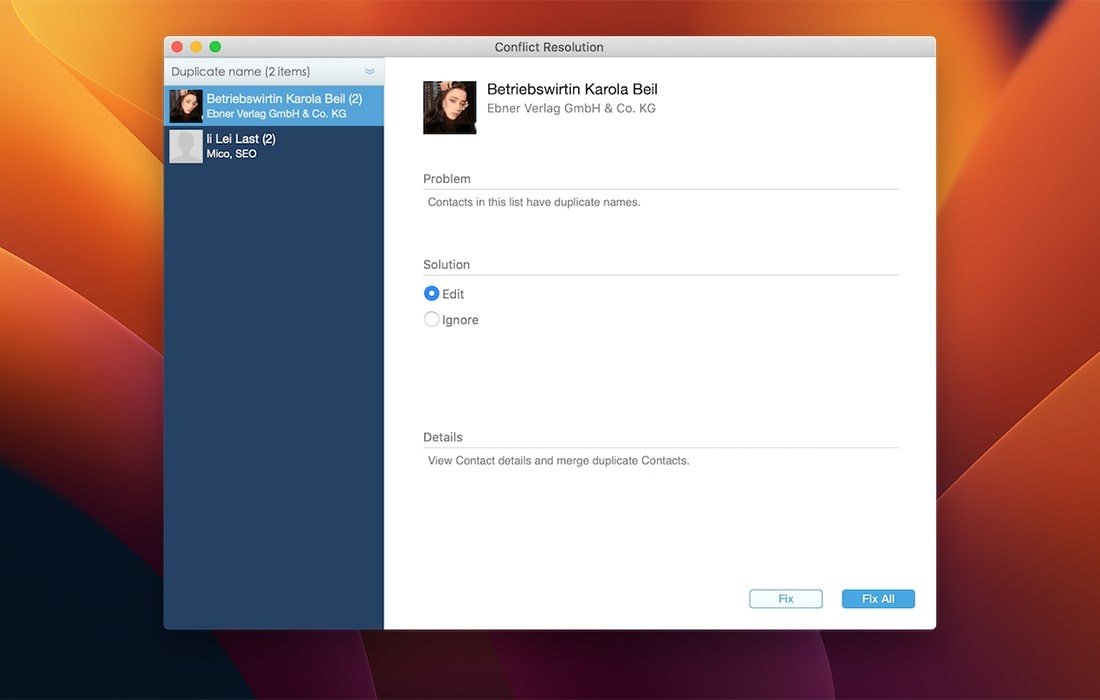Click the 'Conflict Resolution' window title

tap(549, 47)
